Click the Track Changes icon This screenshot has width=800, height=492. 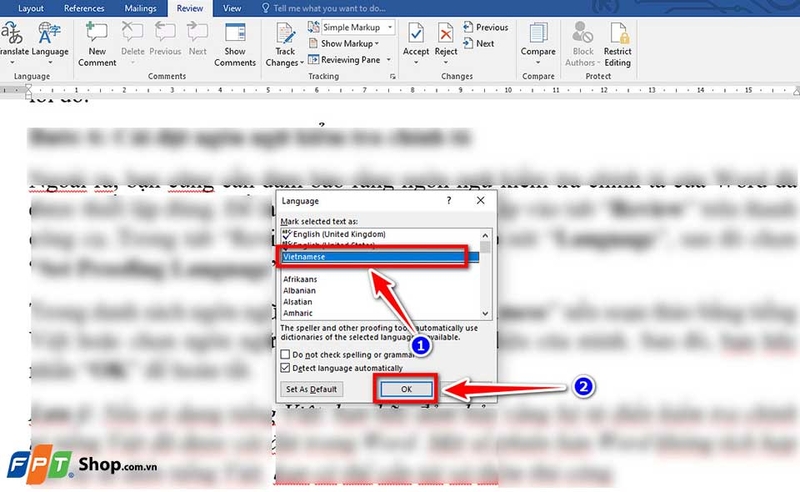coord(285,34)
